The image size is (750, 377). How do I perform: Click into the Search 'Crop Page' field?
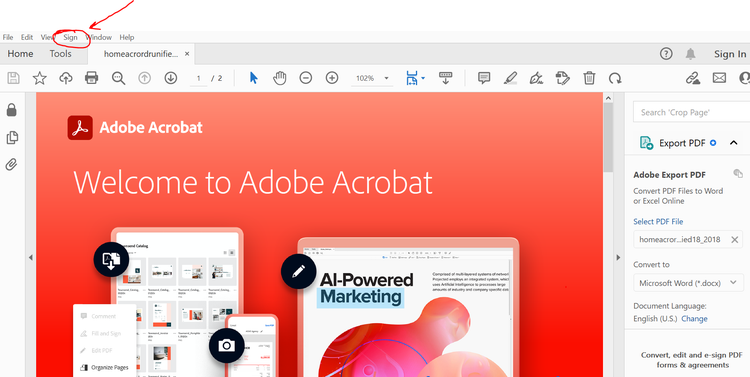click(x=692, y=112)
